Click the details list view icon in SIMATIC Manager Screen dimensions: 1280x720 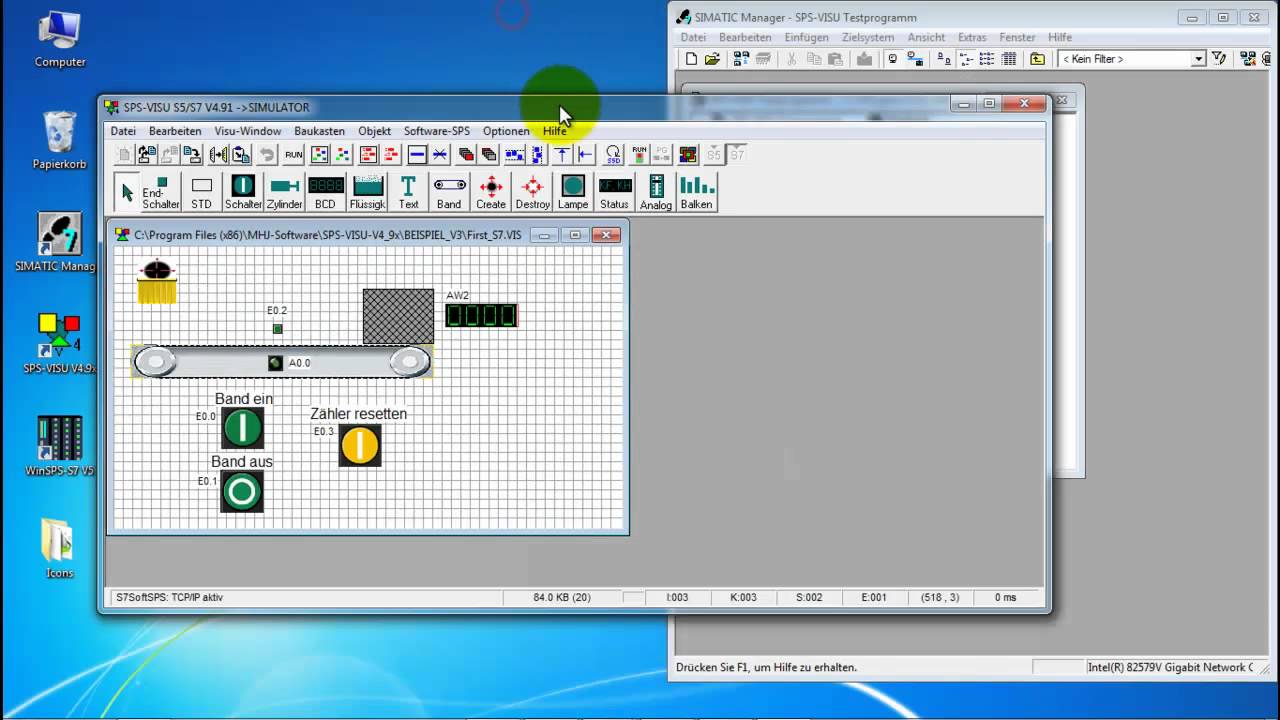pyautogui.click(x=1009, y=59)
